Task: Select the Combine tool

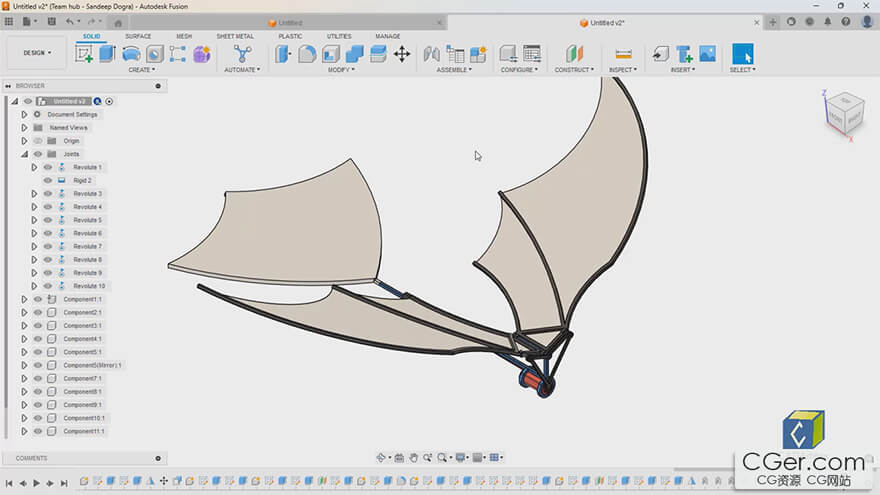Action: tap(354, 54)
